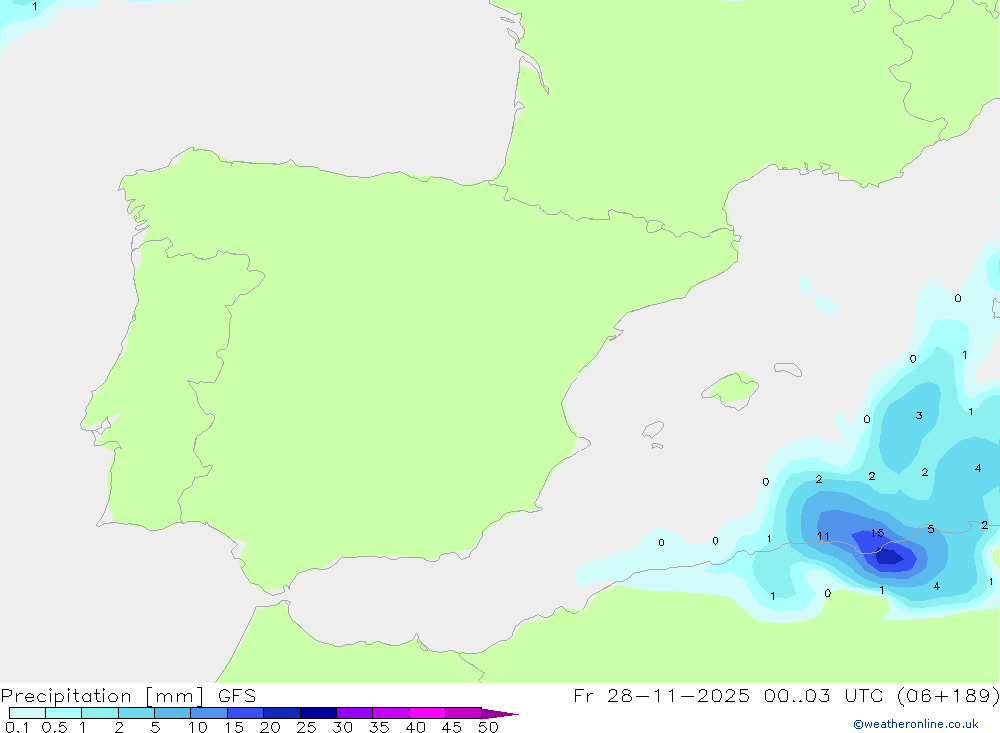Select the 30–35 mm purple legend swatch
The image size is (1000, 733).
(354, 713)
